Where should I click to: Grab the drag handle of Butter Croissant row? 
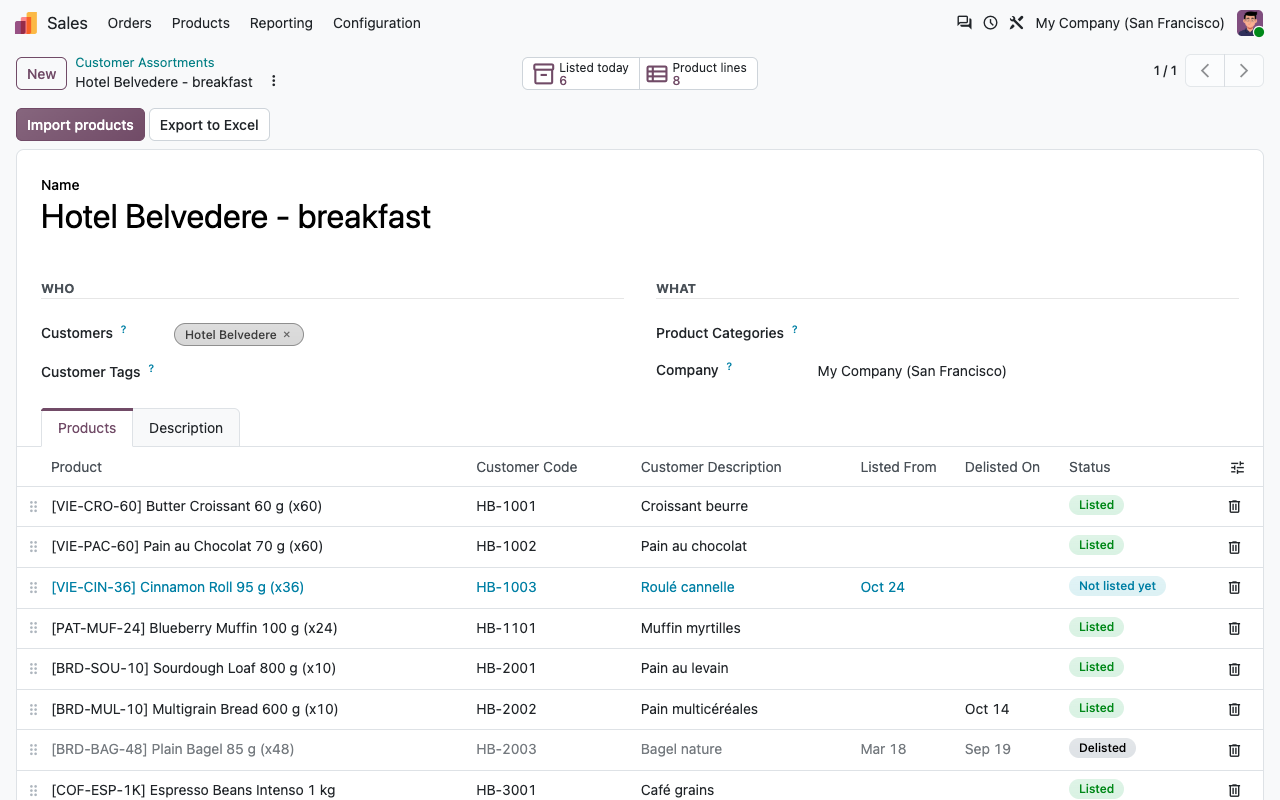[x=33, y=507]
